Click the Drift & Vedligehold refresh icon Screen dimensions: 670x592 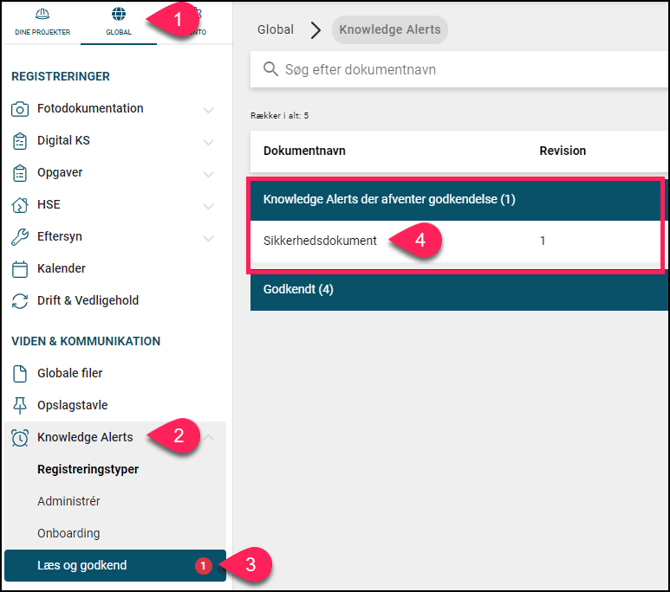[x=19, y=301]
